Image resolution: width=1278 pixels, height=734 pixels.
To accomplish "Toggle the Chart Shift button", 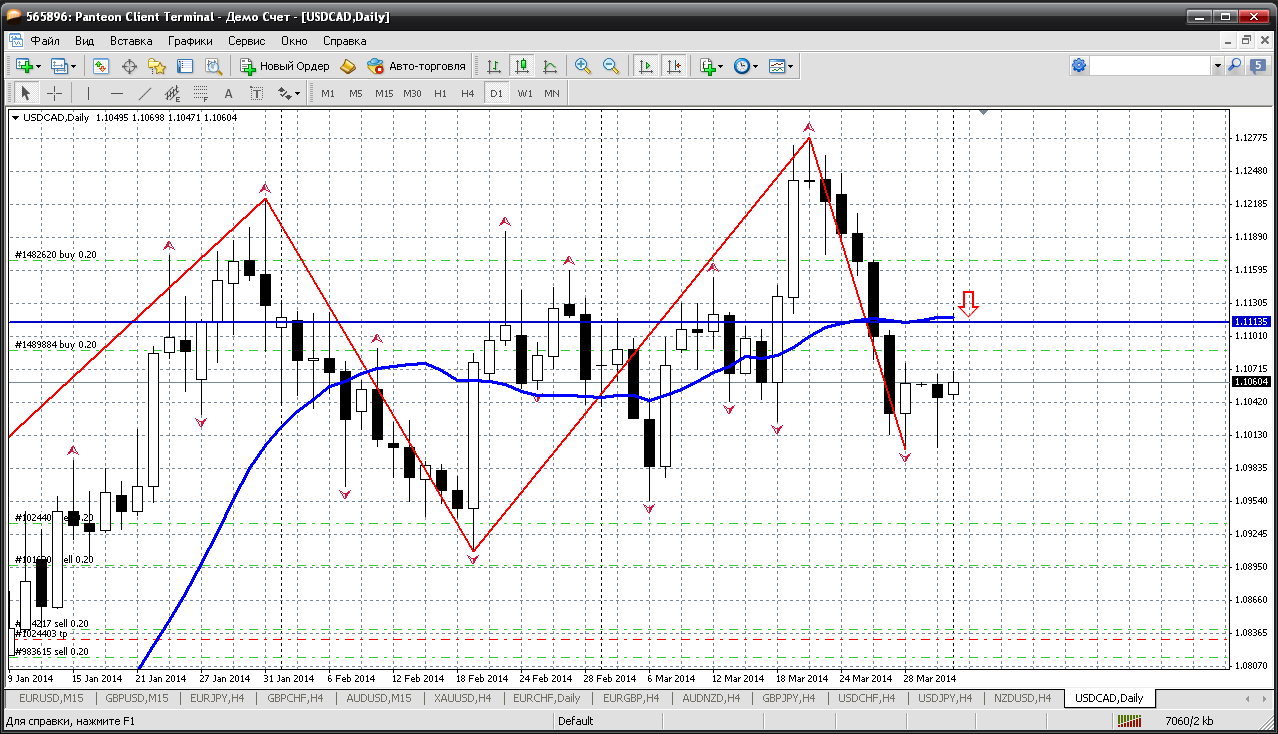I will [x=674, y=66].
